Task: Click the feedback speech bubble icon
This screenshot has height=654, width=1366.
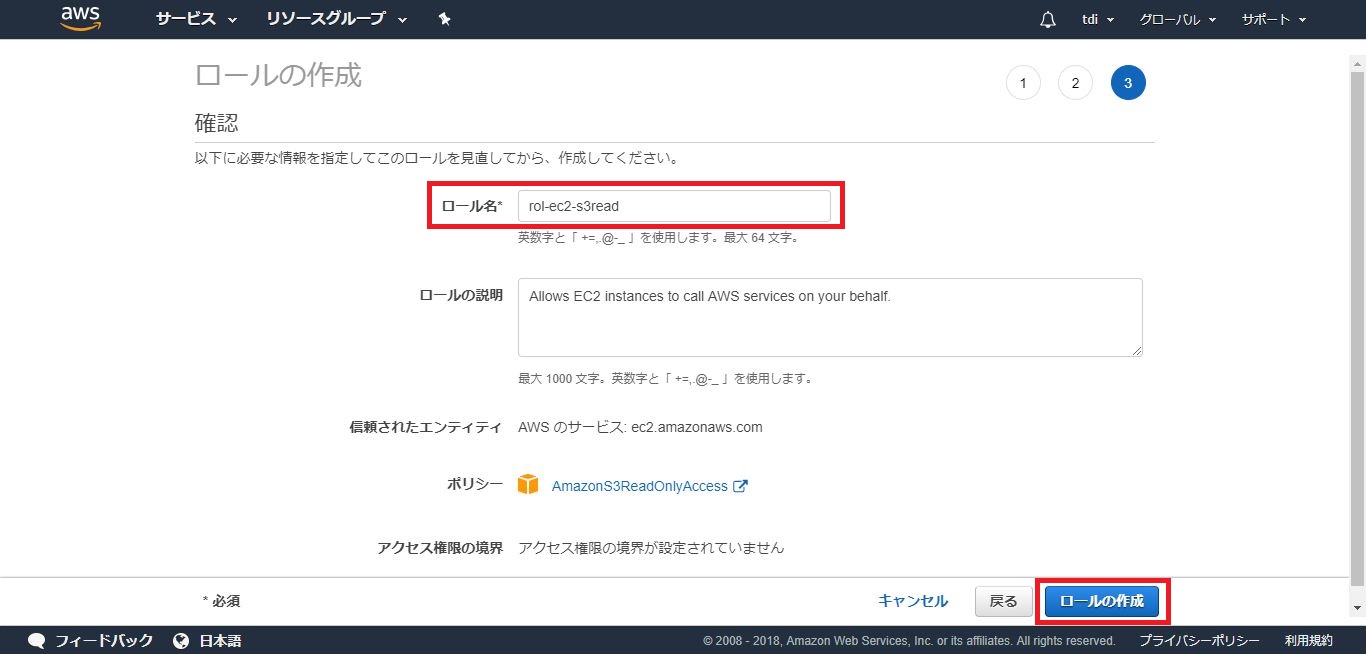Action: (37, 640)
